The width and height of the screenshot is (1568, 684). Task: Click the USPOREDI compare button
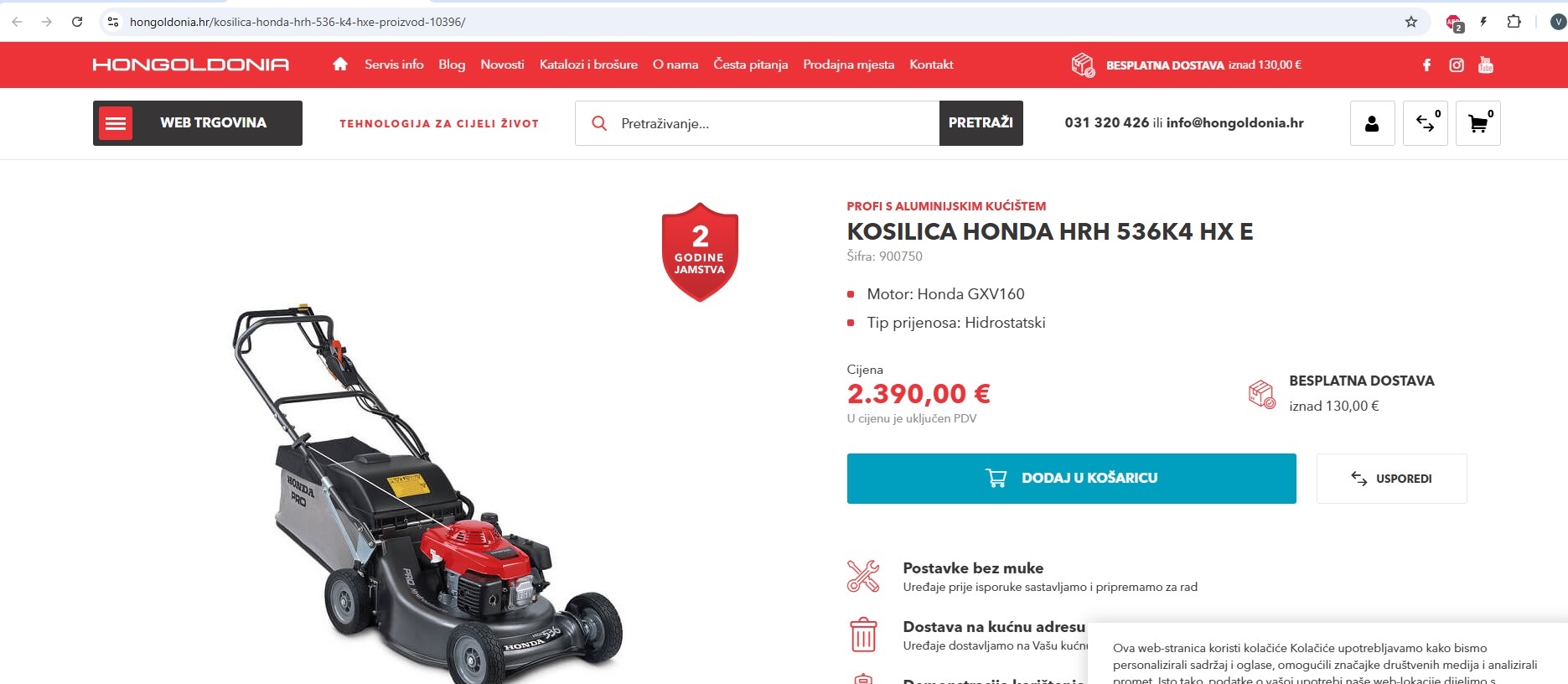(x=1391, y=479)
